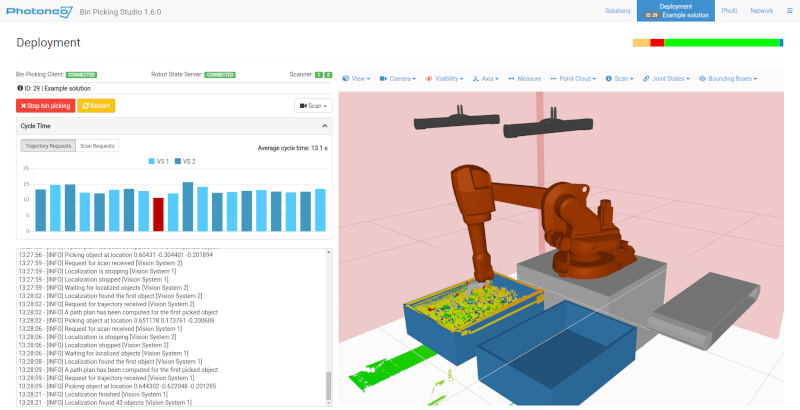Click the Axis icon in viewer toolbar

pyautogui.click(x=476, y=79)
